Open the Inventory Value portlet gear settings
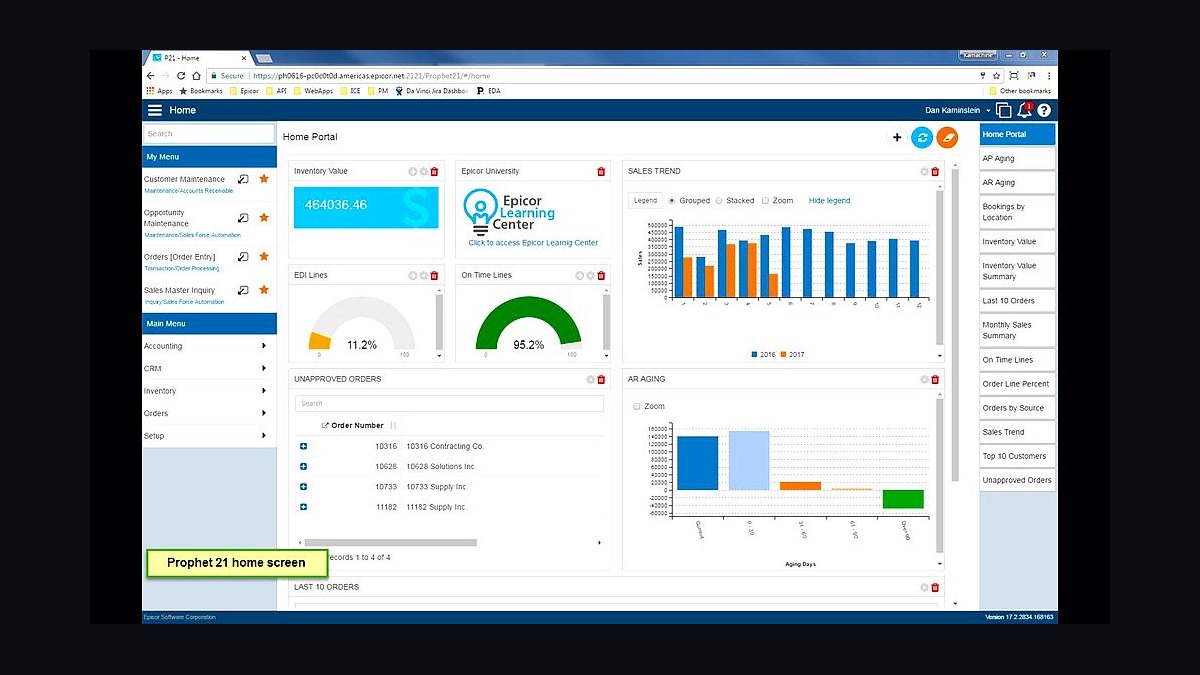Viewport: 1200px width, 675px height. point(424,171)
